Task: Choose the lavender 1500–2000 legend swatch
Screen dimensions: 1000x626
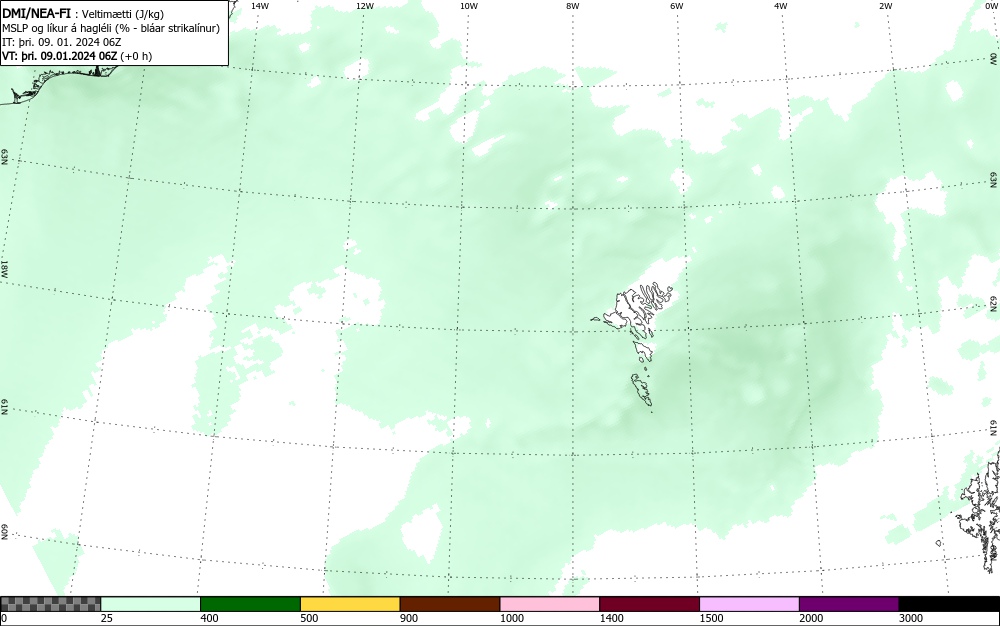Action: (749, 604)
